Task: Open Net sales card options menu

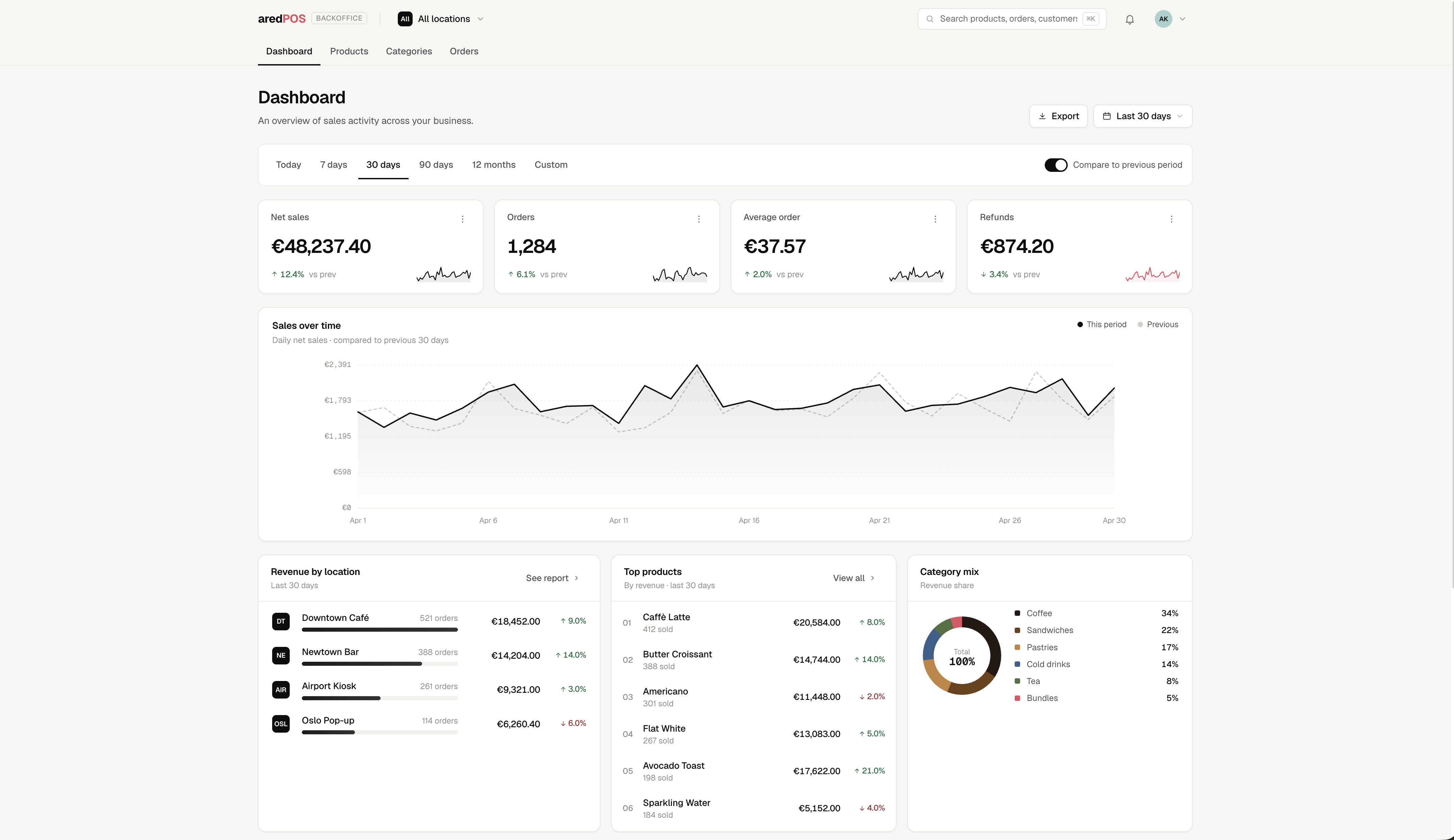Action: click(462, 219)
